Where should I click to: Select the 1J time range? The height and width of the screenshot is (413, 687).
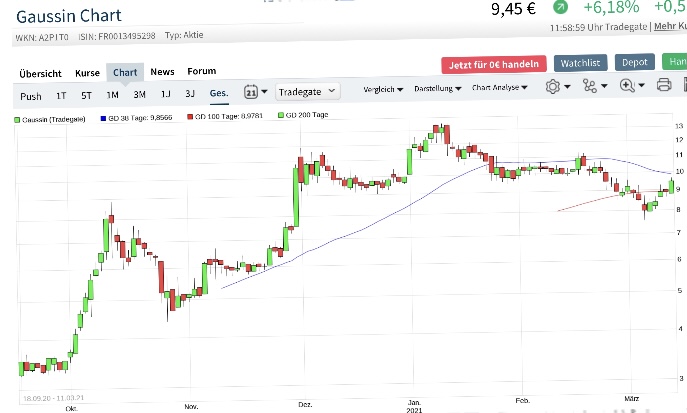click(x=164, y=95)
